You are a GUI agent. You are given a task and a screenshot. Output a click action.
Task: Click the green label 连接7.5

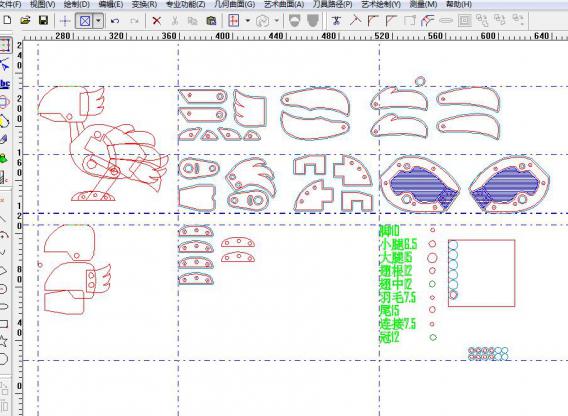(398, 324)
